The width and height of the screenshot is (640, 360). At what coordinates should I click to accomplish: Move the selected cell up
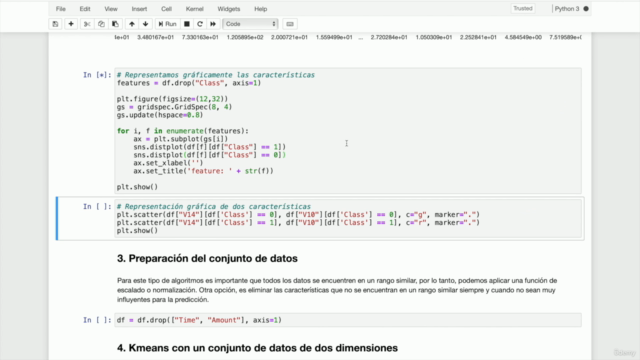pos(131,24)
